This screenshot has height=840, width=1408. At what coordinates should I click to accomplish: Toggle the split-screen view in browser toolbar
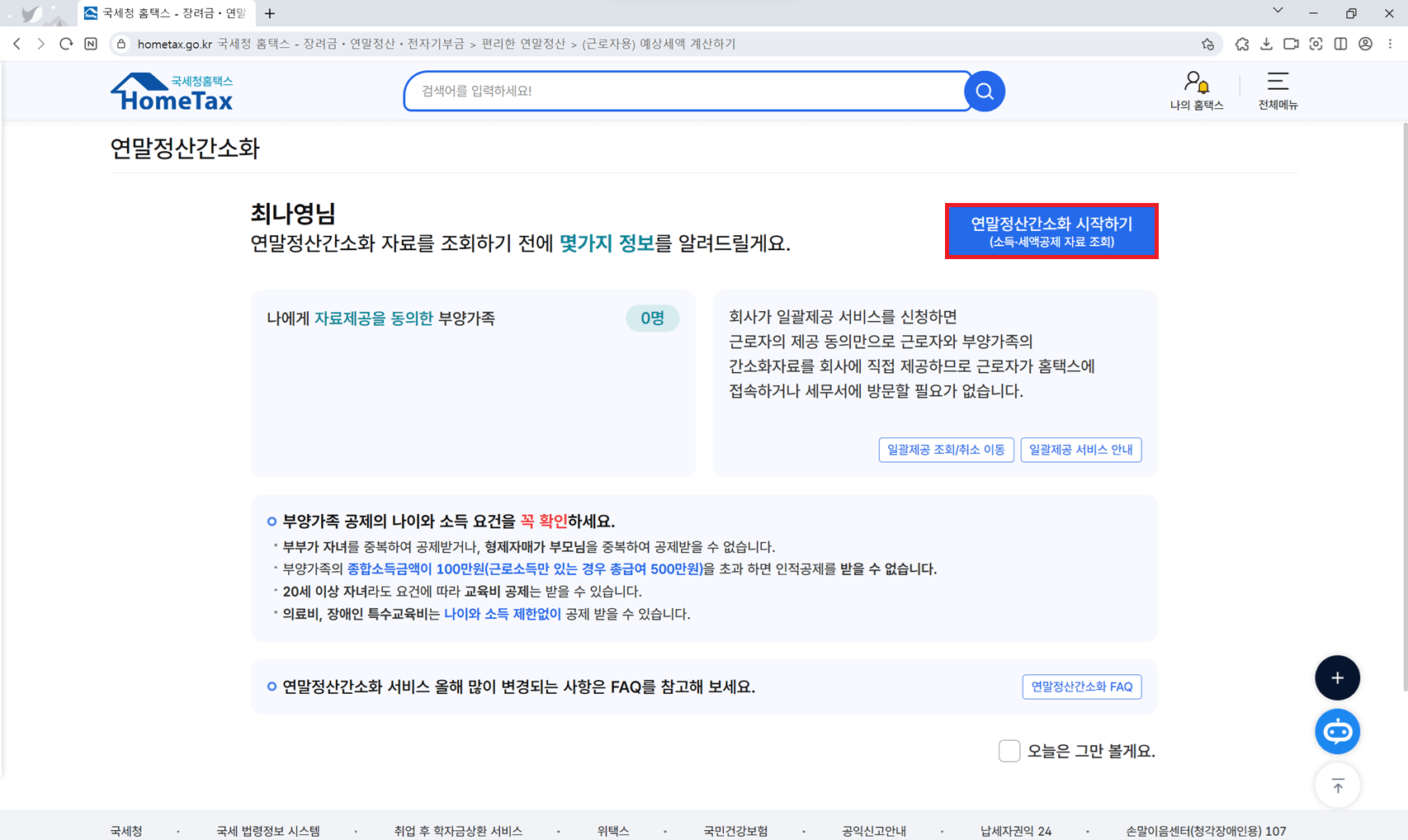pos(1341,44)
